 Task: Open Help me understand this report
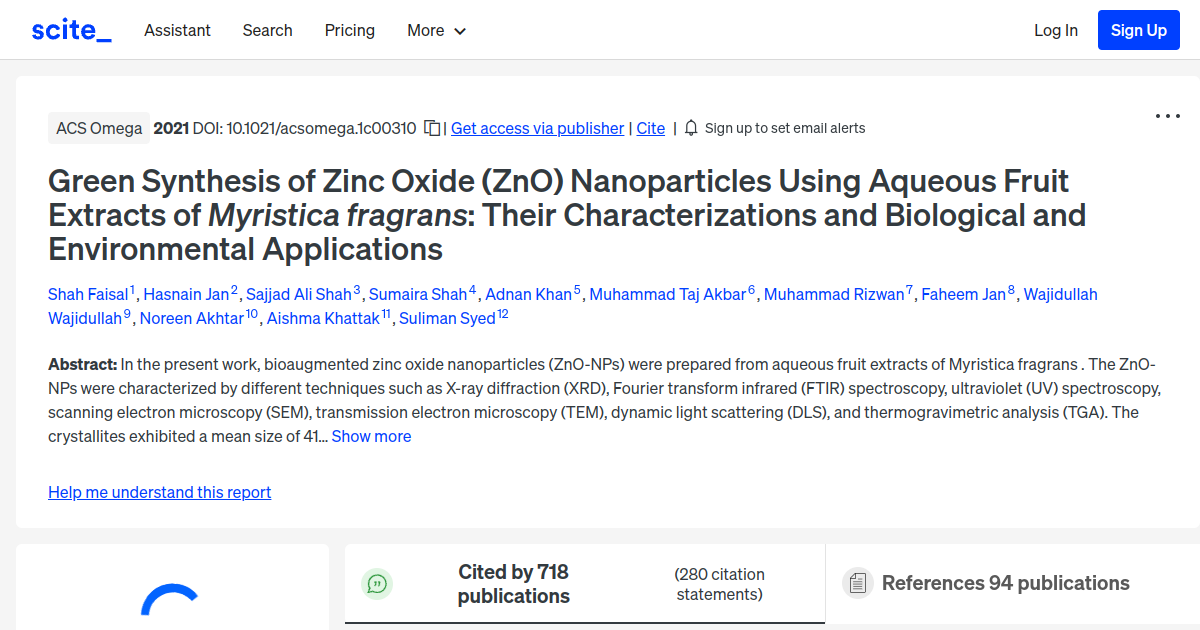[x=159, y=492]
